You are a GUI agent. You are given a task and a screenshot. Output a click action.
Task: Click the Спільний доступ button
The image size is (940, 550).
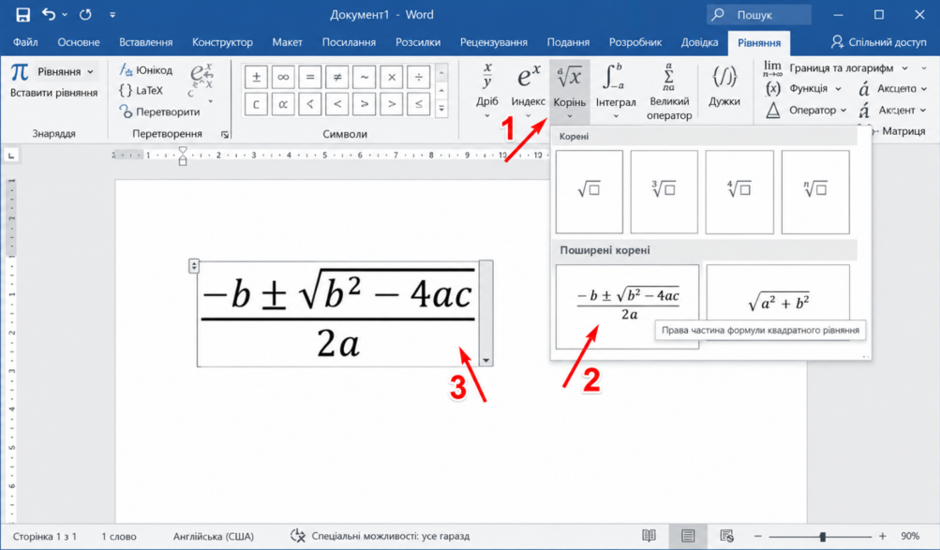(878, 42)
